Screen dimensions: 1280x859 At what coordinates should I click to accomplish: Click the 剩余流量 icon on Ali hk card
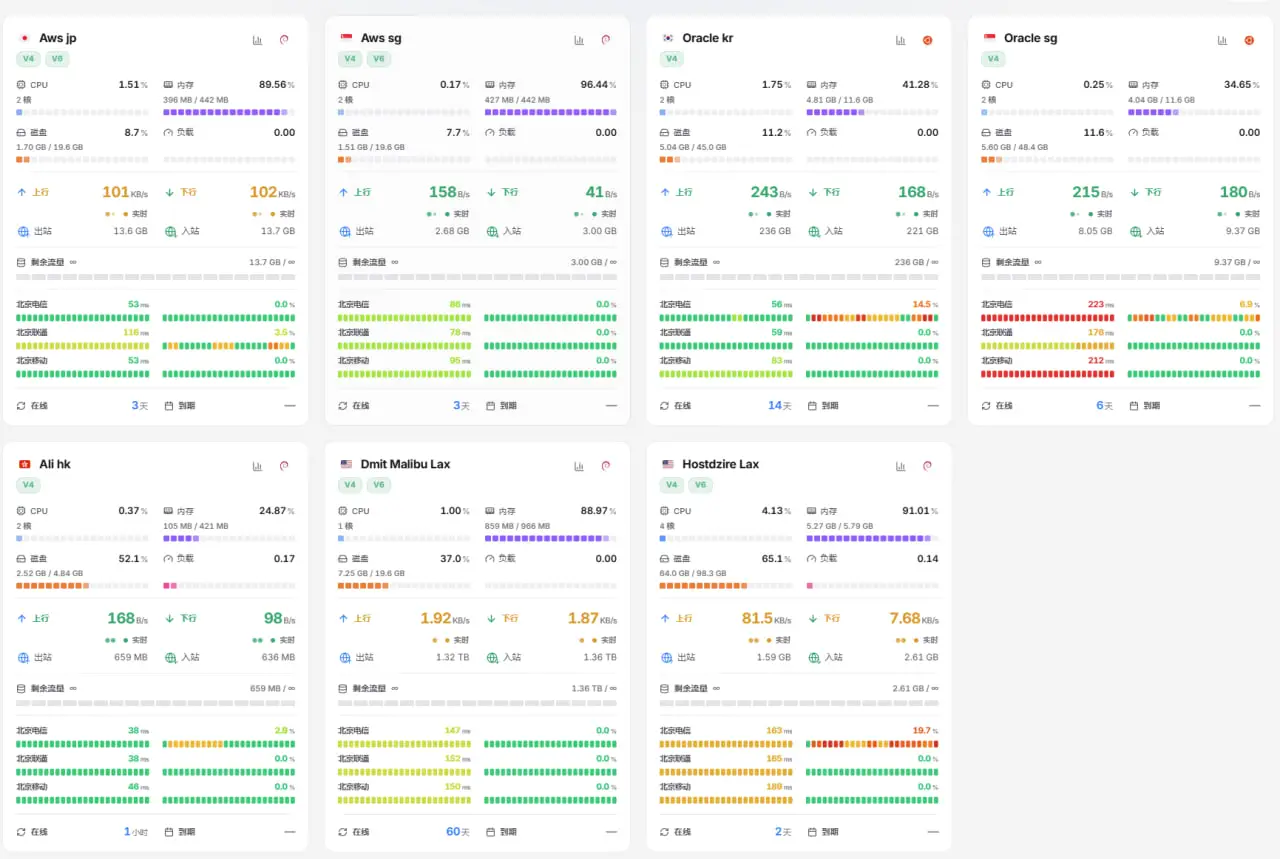tap(22, 688)
